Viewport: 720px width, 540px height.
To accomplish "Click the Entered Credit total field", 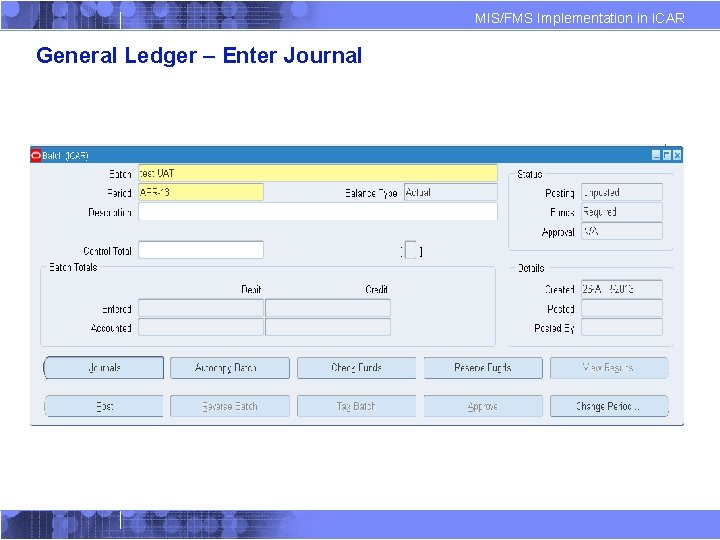I will pos(328,308).
